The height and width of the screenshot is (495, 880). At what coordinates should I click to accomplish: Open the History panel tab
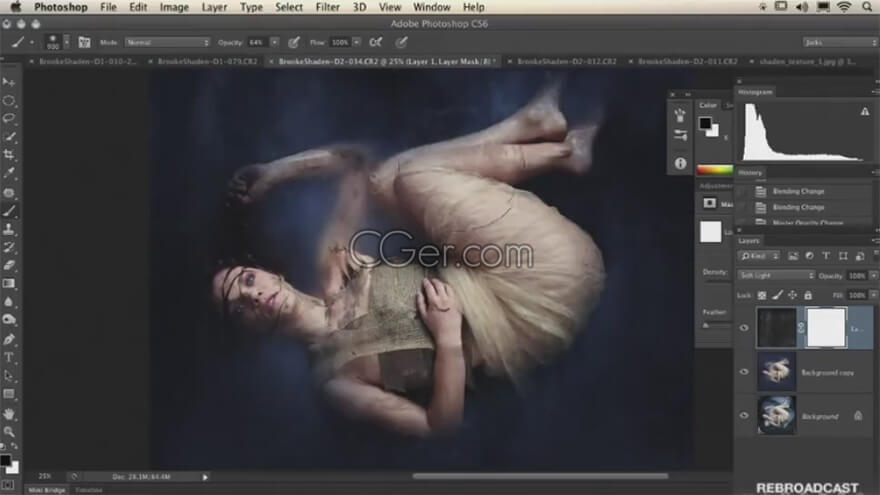(750, 172)
